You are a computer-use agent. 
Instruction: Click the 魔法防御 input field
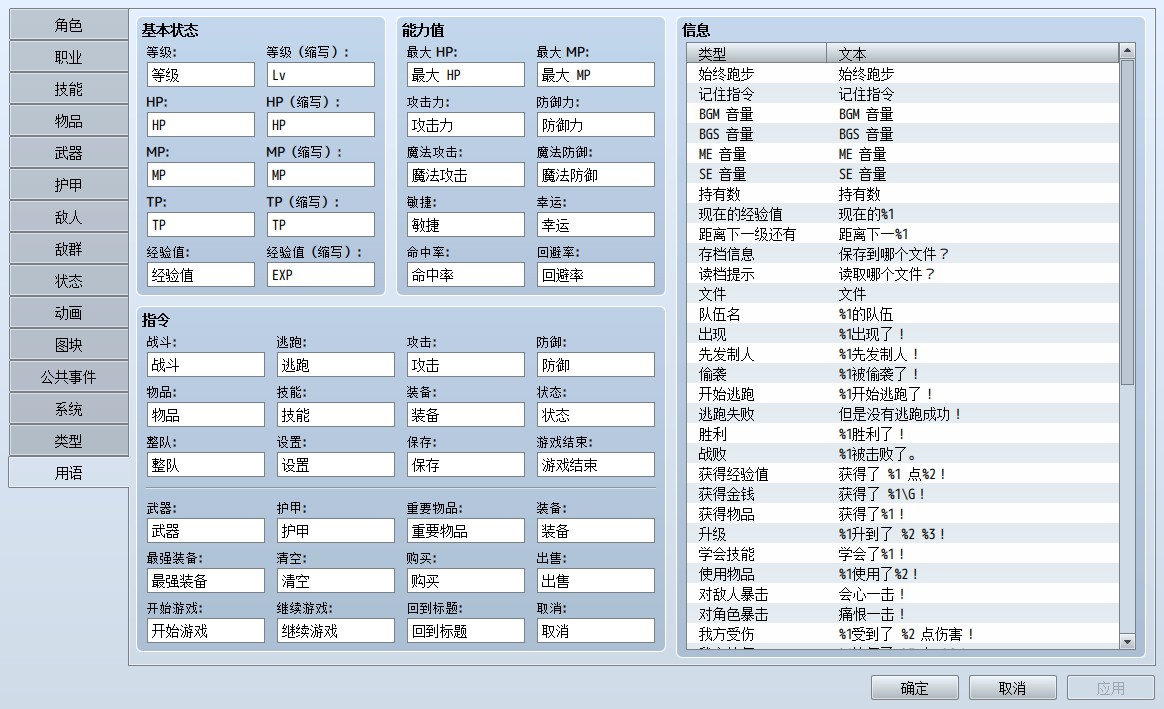[596, 175]
